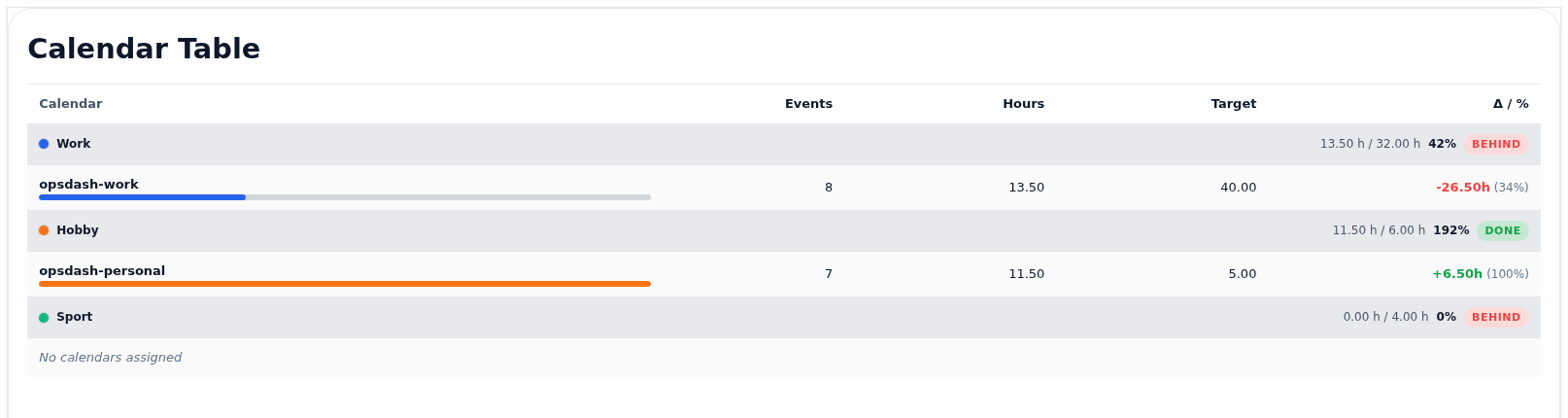Viewport: 1568px width, 418px height.
Task: Select the Work group row label
Action: click(x=73, y=144)
